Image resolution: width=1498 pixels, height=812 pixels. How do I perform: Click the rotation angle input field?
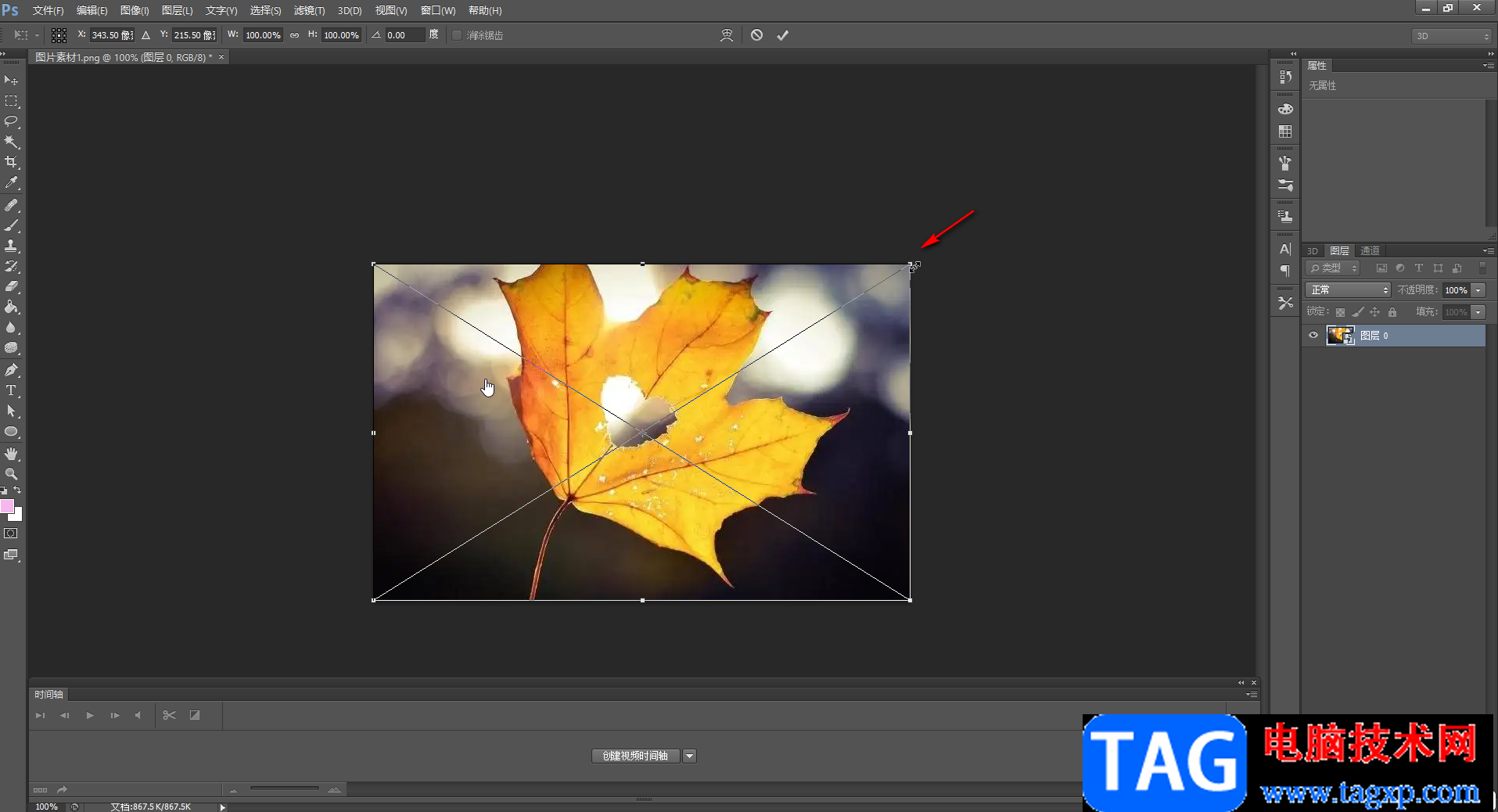point(404,35)
